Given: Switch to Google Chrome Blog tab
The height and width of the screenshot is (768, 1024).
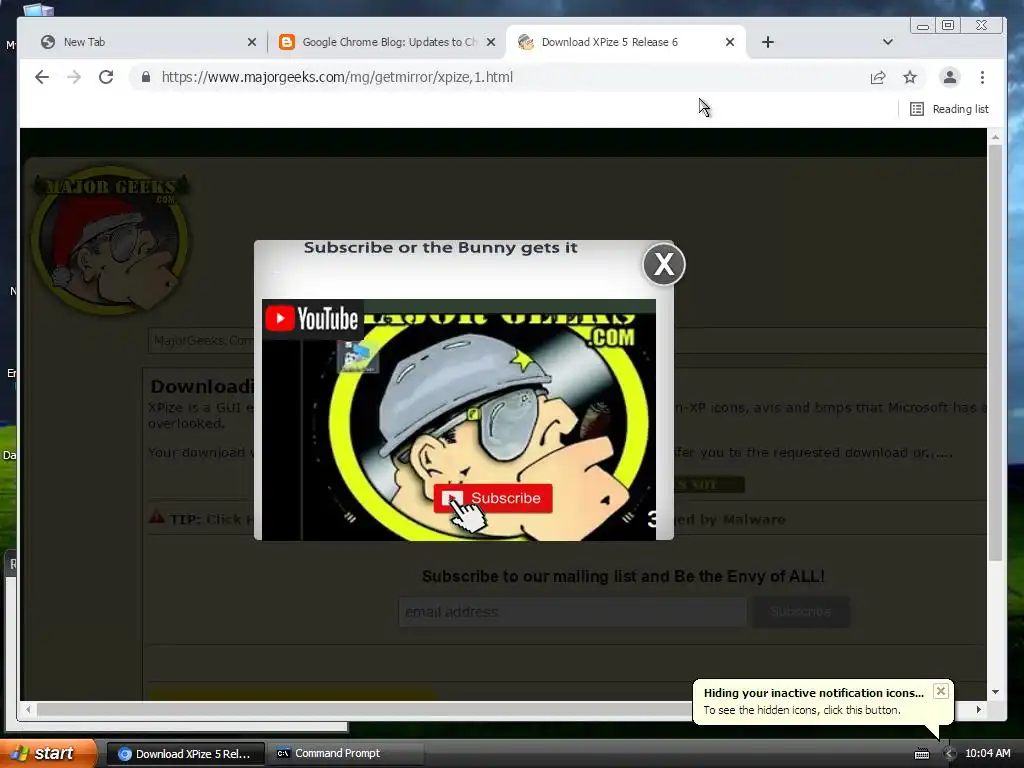Looking at the screenshot, I should [x=387, y=42].
